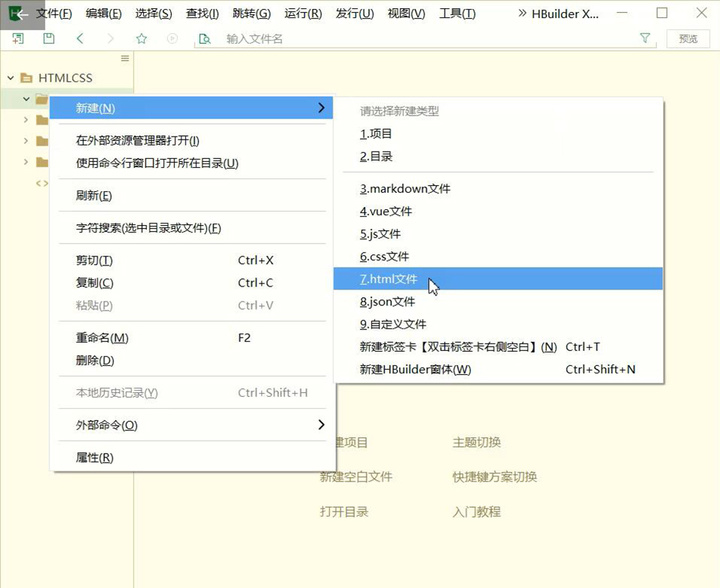Click the 快捷键方案切换 link
Image resolution: width=720 pixels, height=588 pixels.
[x=495, y=477]
